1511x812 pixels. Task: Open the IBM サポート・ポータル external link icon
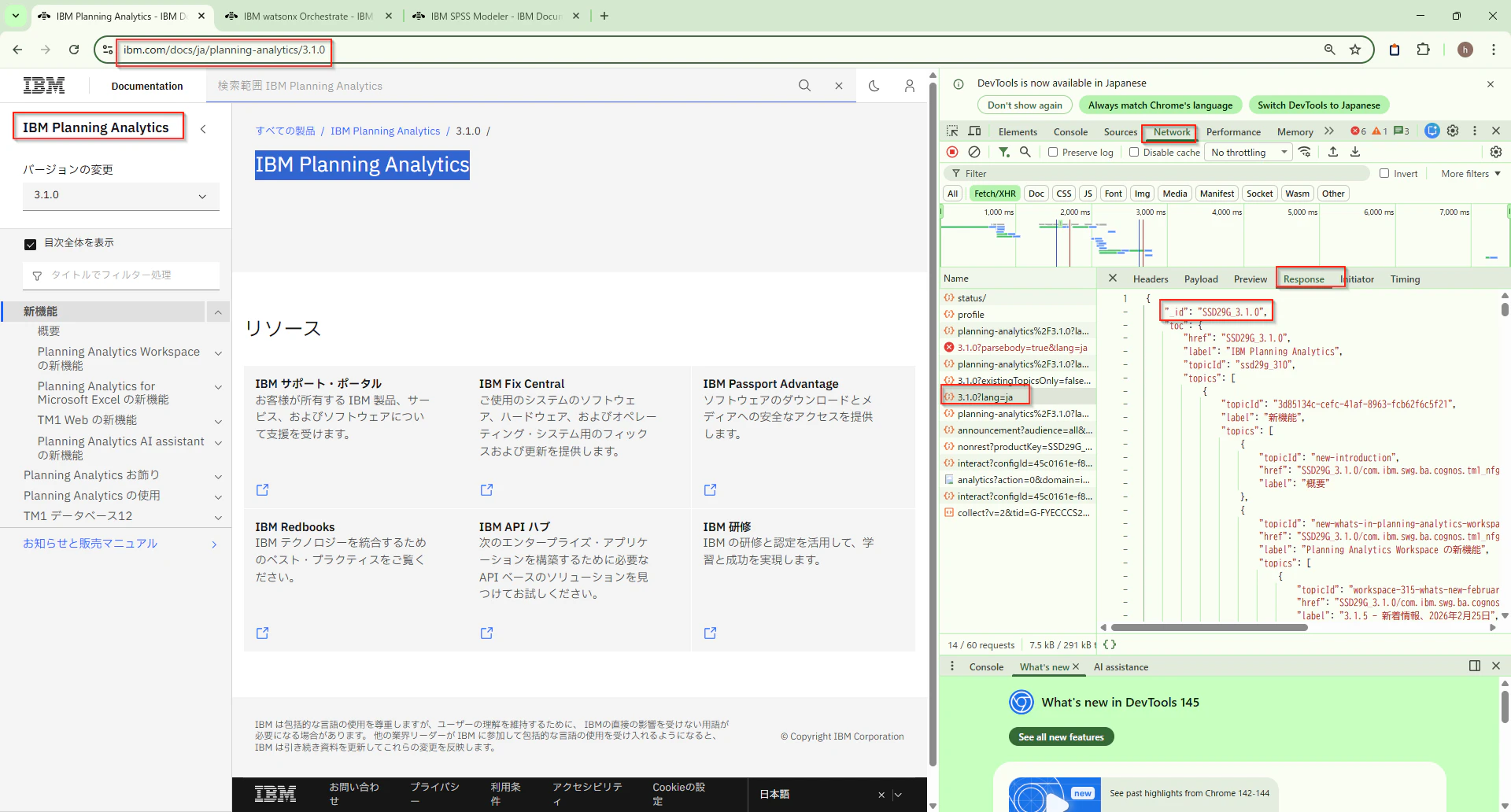263,489
